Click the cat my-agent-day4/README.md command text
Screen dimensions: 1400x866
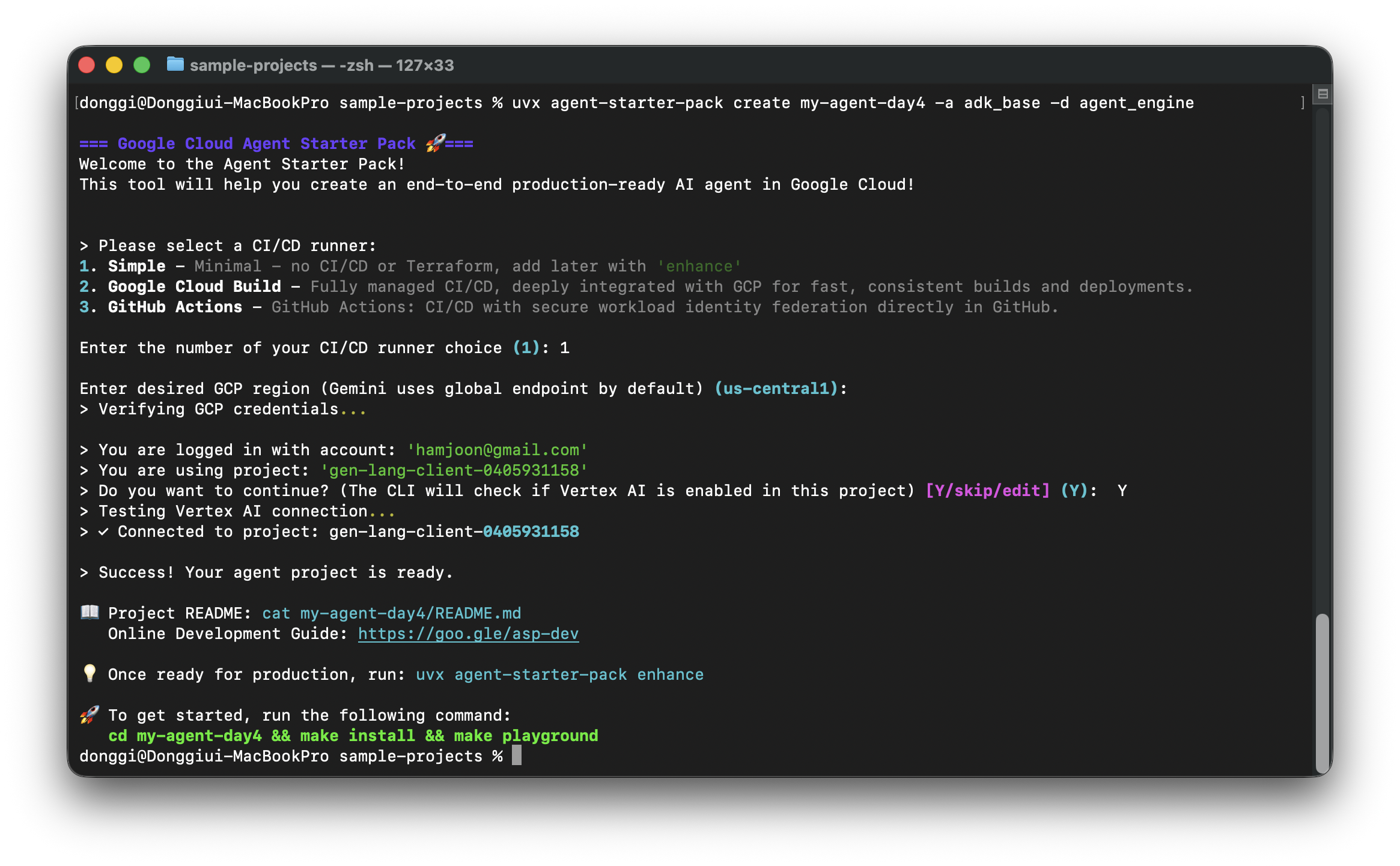[391, 613]
